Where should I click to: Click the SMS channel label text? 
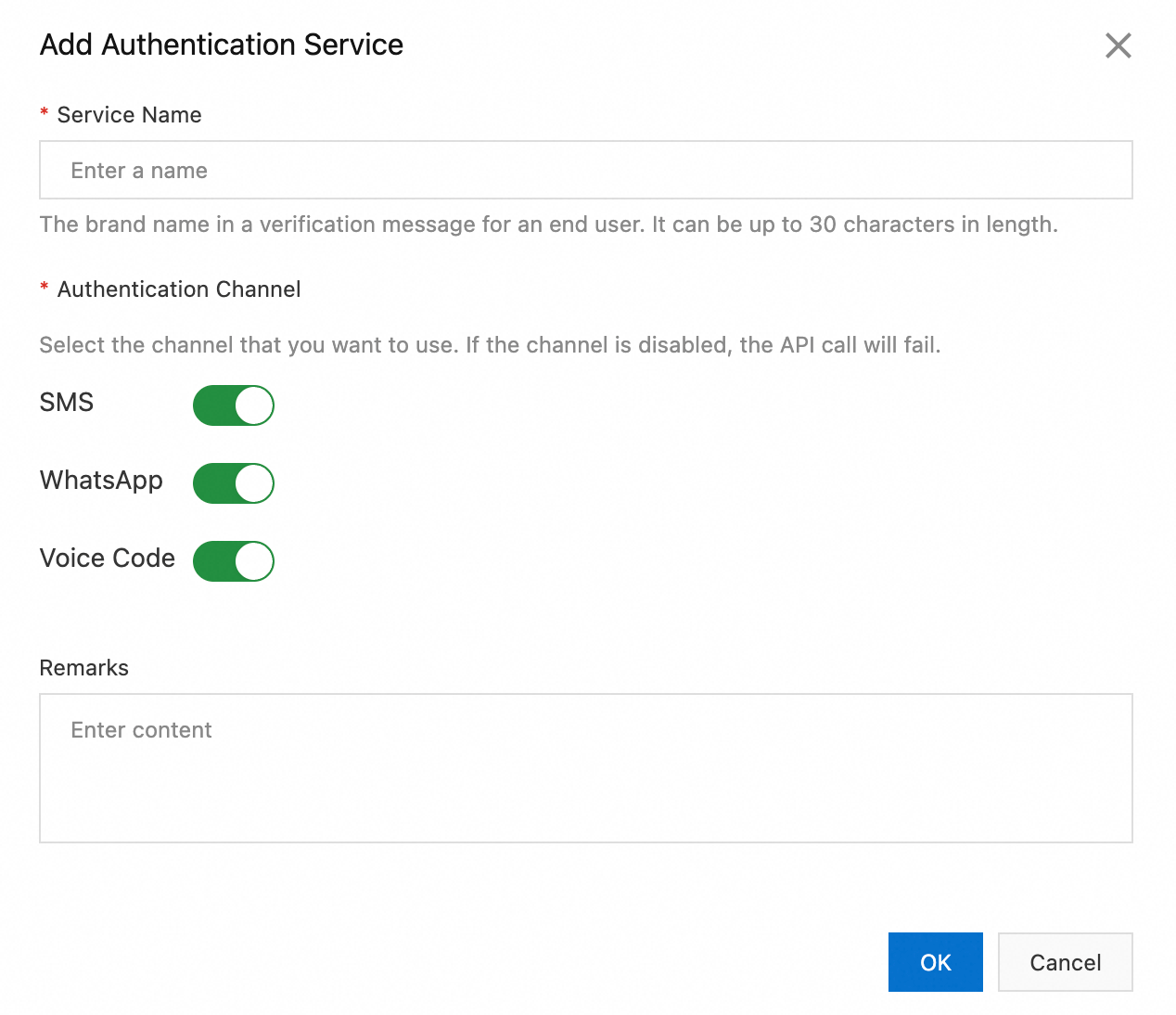pyautogui.click(x=67, y=403)
